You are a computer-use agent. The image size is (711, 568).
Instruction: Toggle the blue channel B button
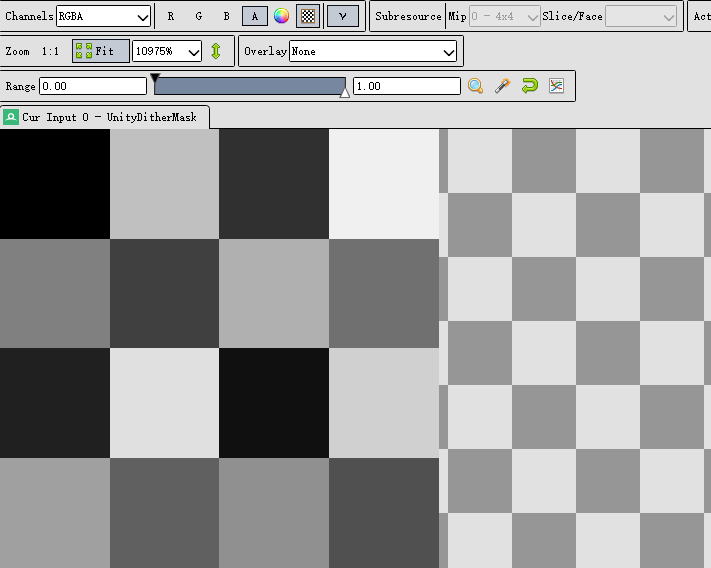226,16
